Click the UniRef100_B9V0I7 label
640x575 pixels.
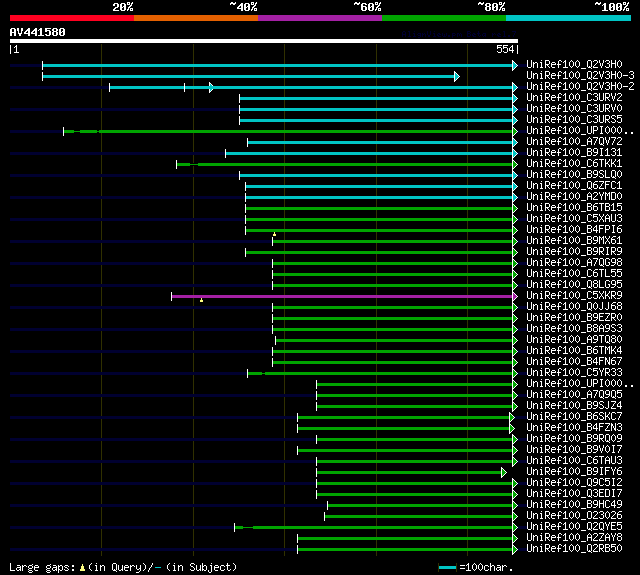(x=574, y=450)
